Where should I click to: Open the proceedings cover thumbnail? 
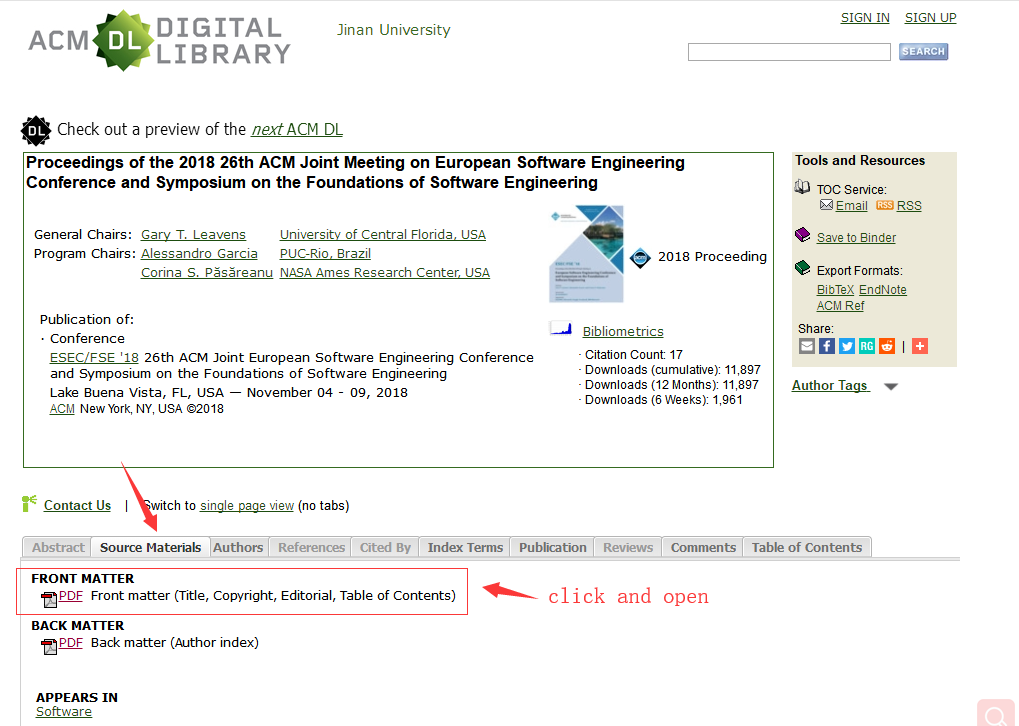[x=586, y=254]
